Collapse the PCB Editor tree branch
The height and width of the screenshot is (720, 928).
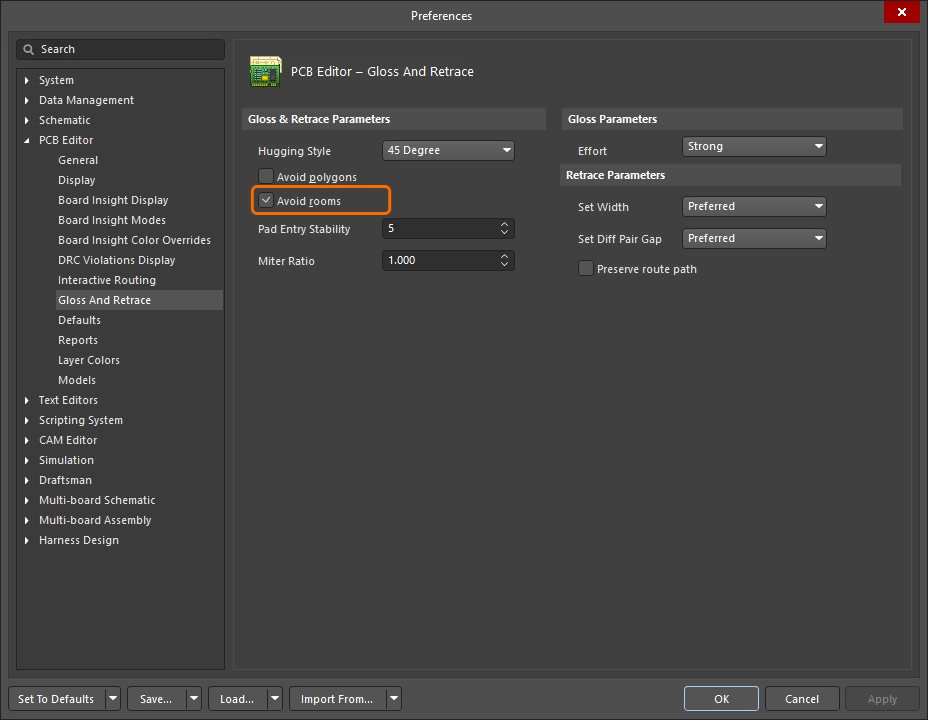(25, 140)
